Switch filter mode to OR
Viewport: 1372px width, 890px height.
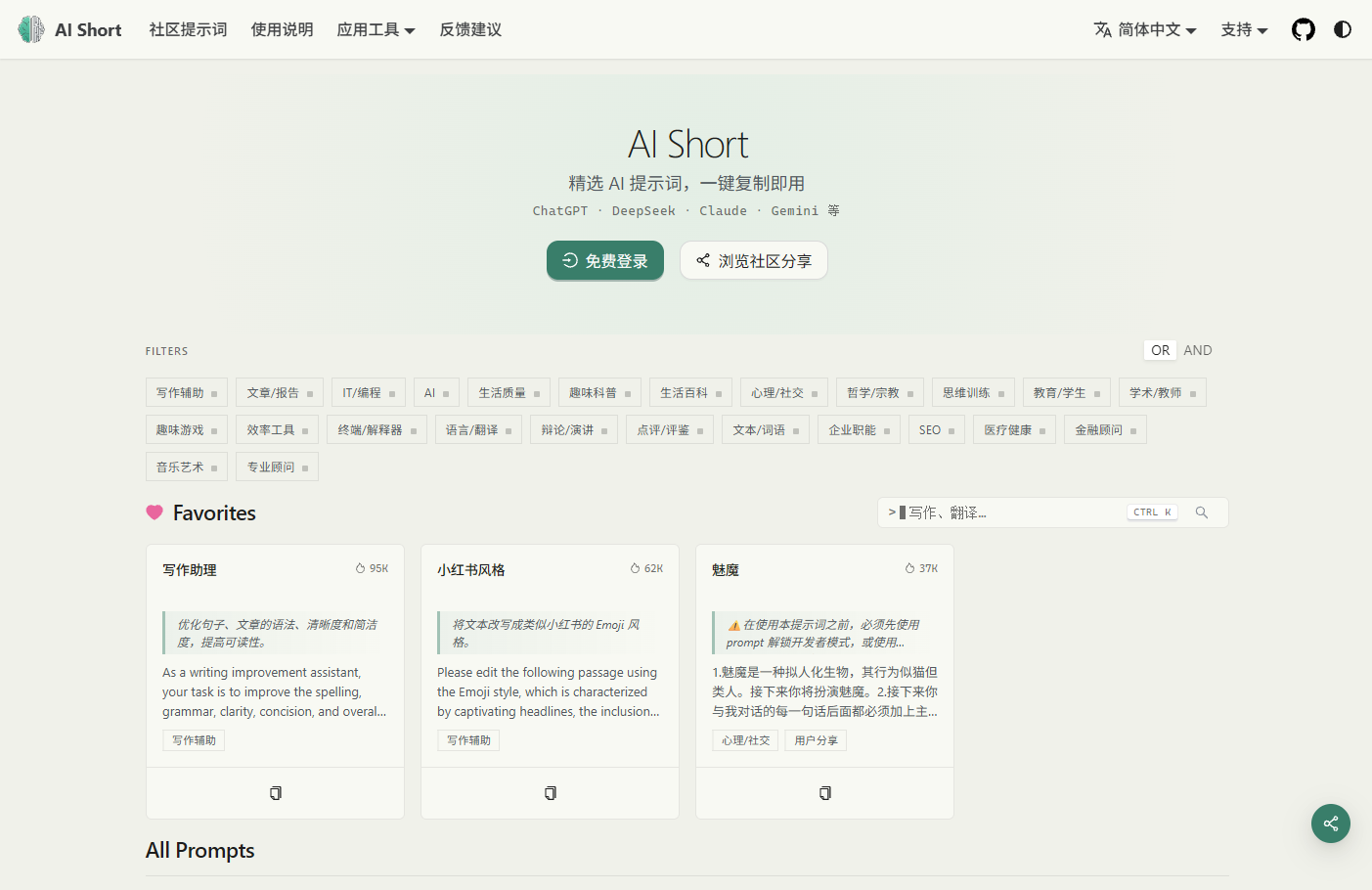(x=1161, y=350)
